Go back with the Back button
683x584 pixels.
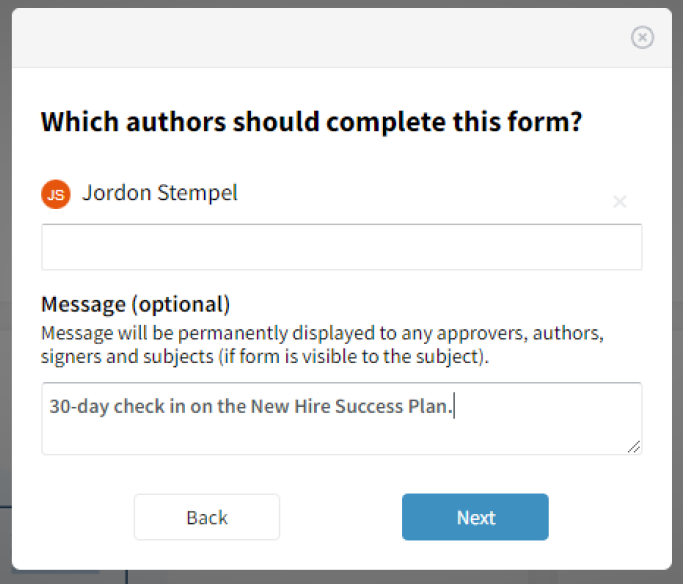click(x=207, y=517)
